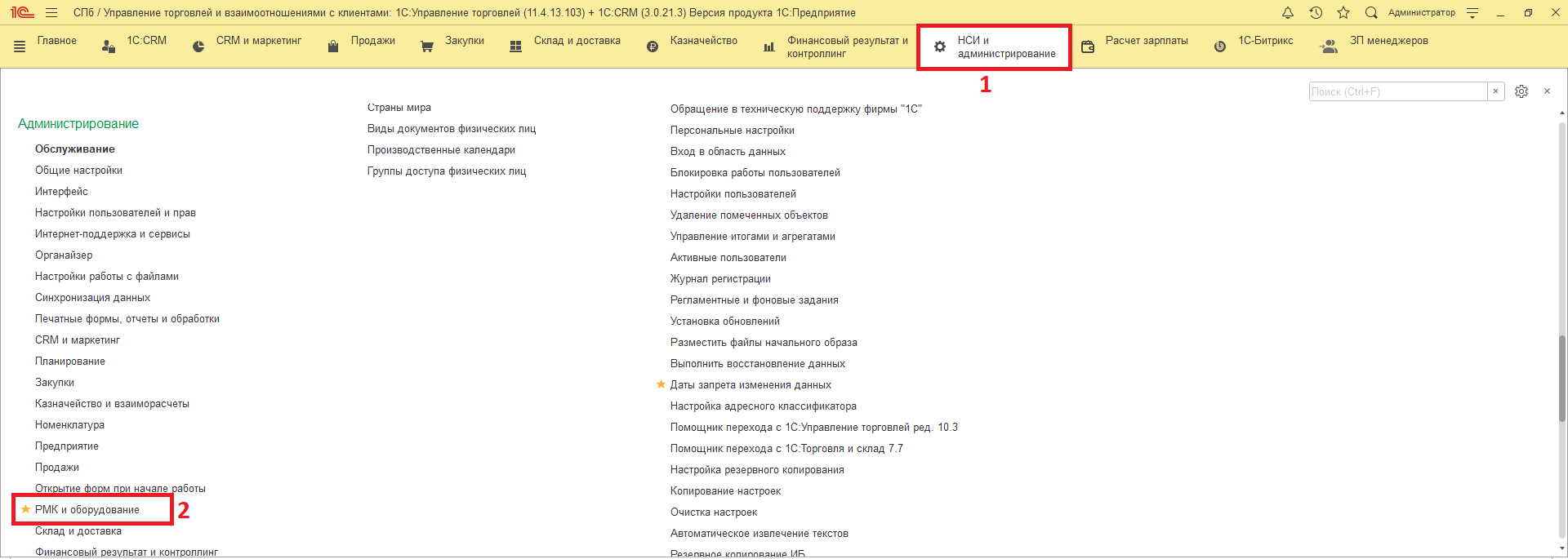Screen dimensions: 1568x559
Task: Open Общие настройки link
Action: [x=78, y=171]
